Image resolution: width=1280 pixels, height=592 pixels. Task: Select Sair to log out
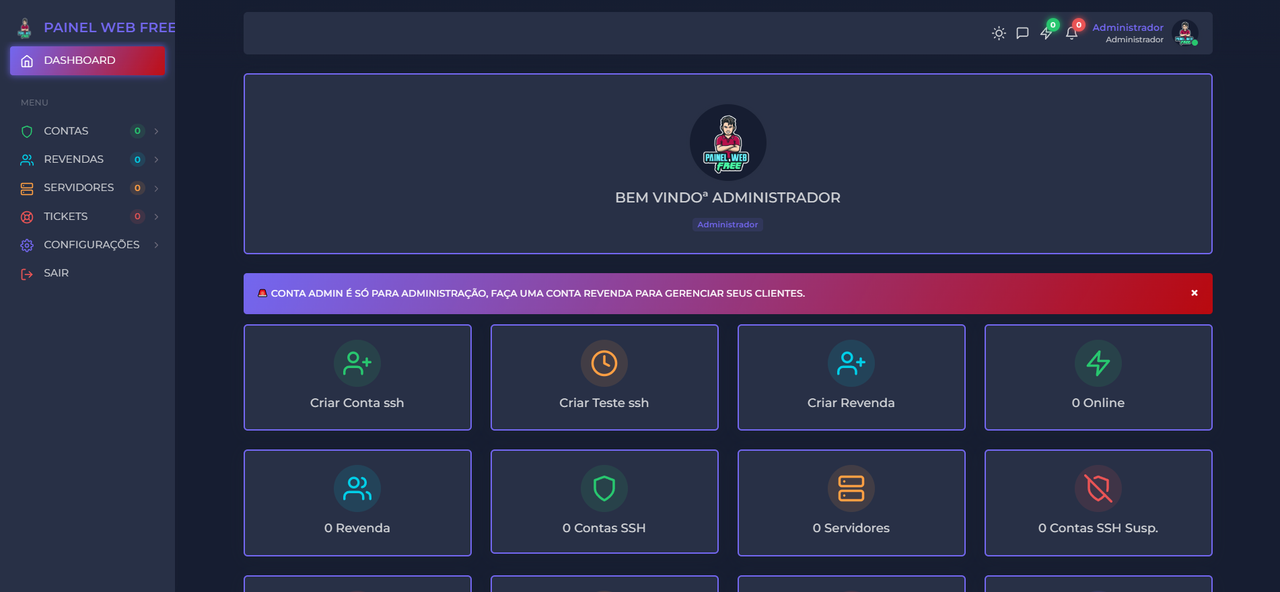88,274
